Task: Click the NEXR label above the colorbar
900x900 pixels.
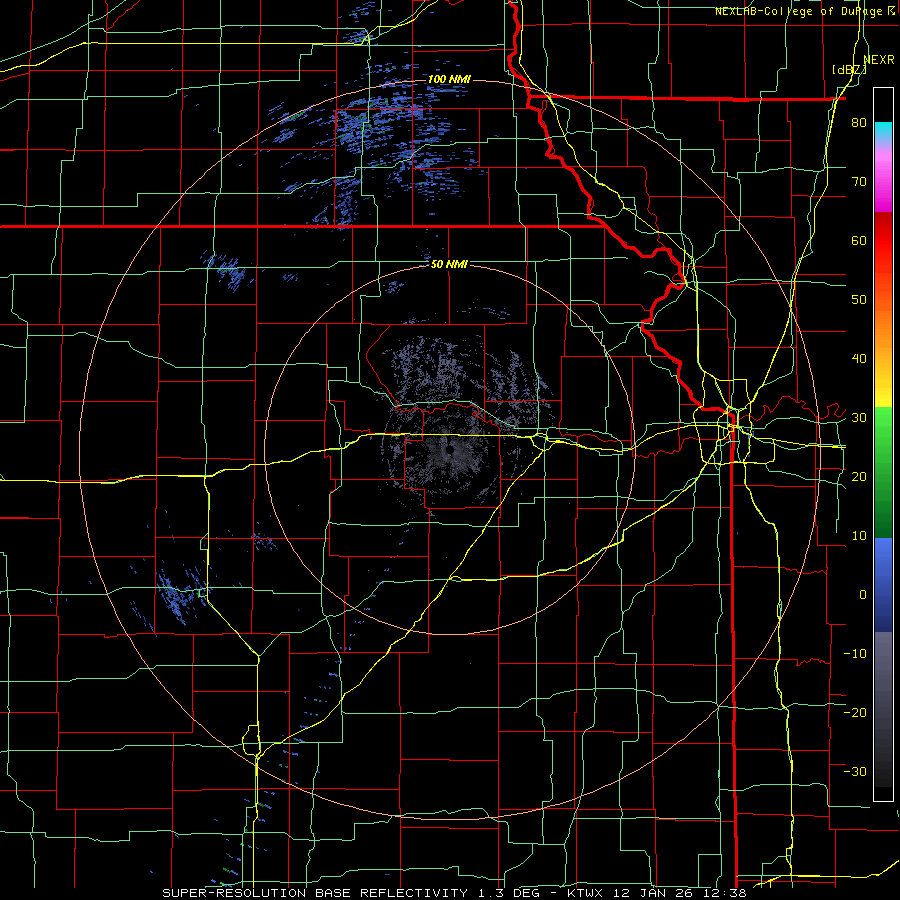Action: (879, 59)
